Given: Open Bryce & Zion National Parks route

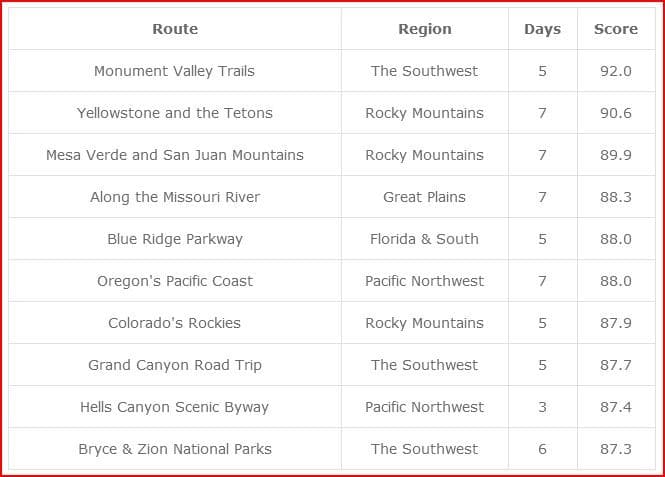Looking at the screenshot, I should click(175, 449).
